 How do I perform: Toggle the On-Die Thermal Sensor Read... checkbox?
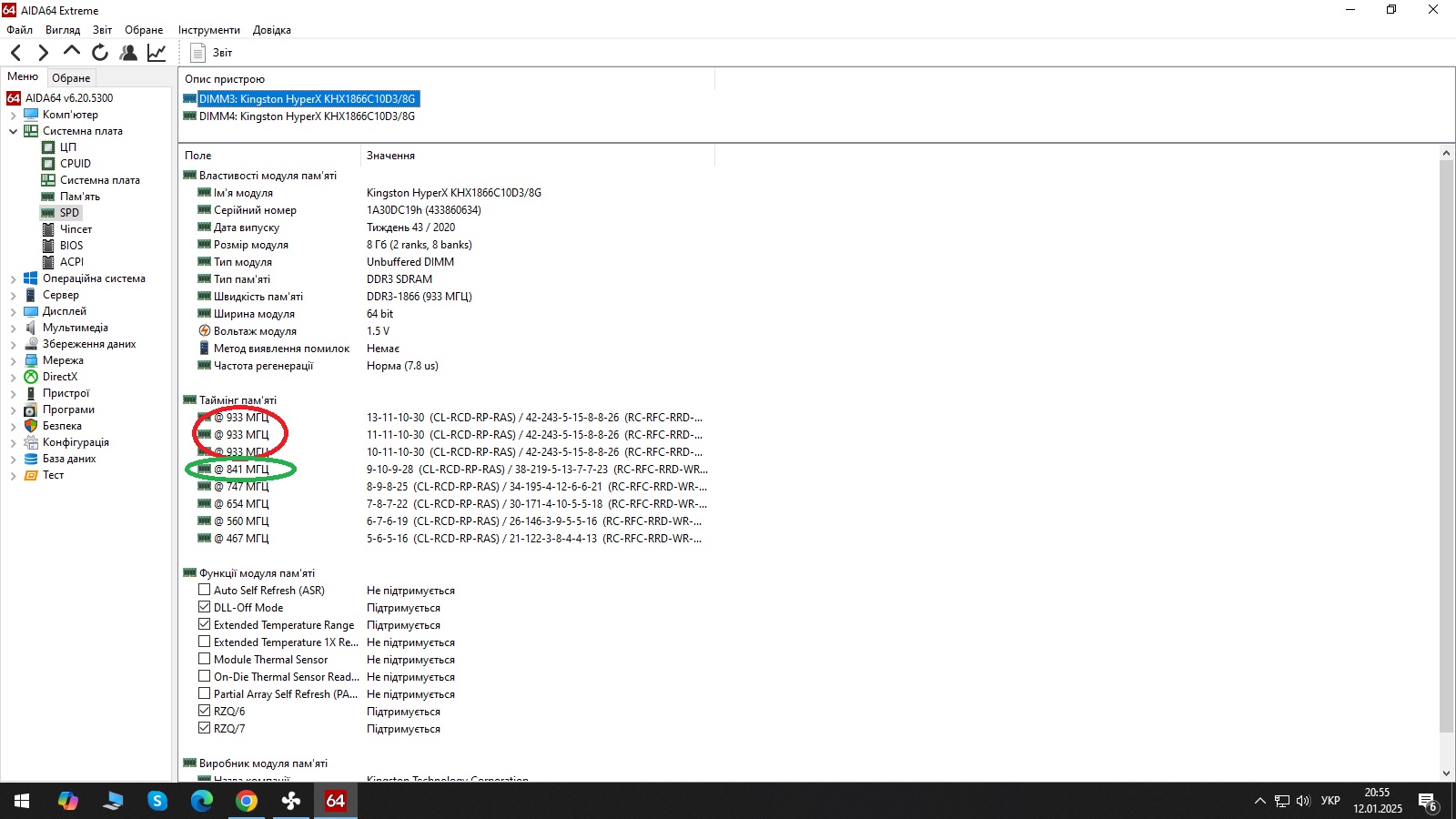205,677
